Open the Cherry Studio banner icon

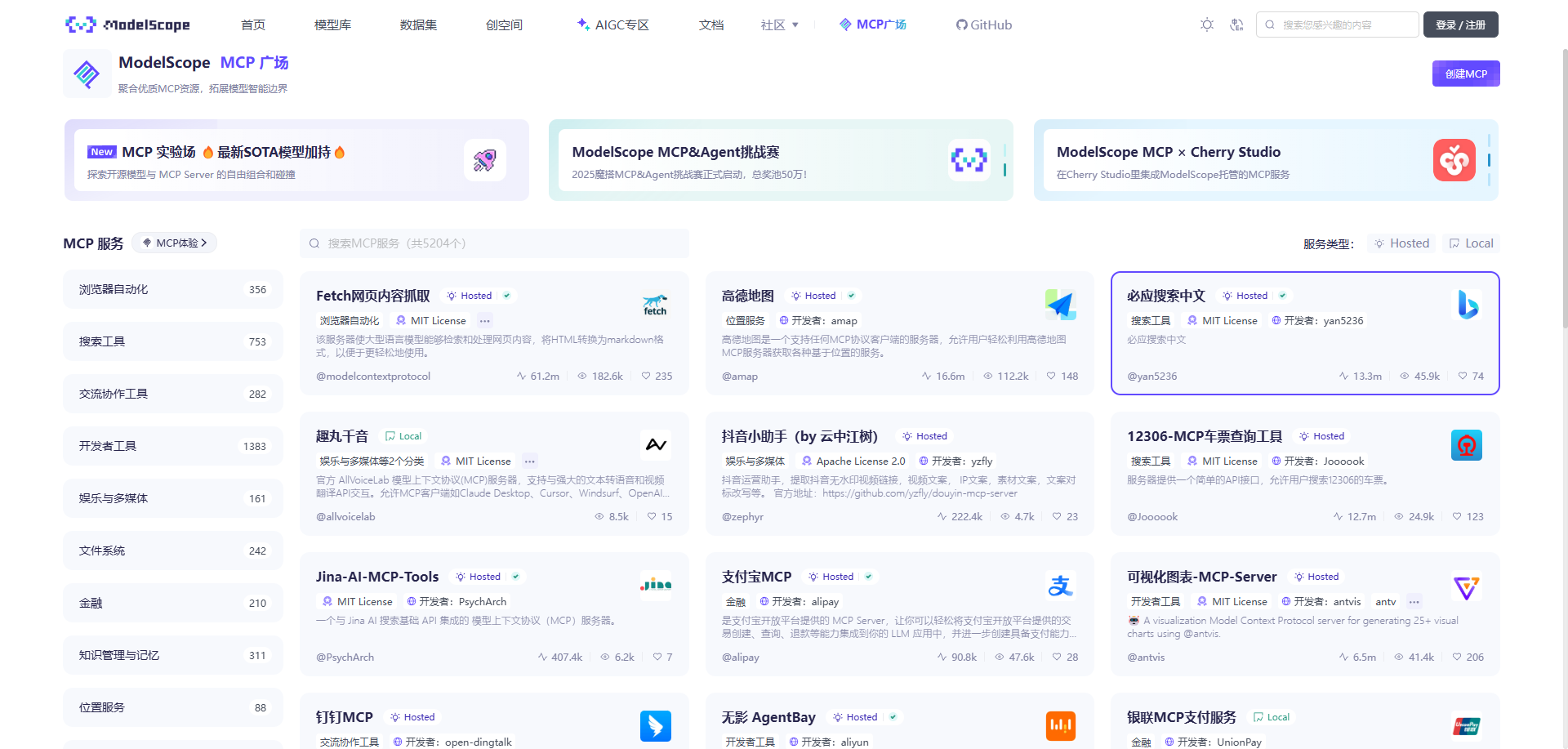click(1454, 160)
